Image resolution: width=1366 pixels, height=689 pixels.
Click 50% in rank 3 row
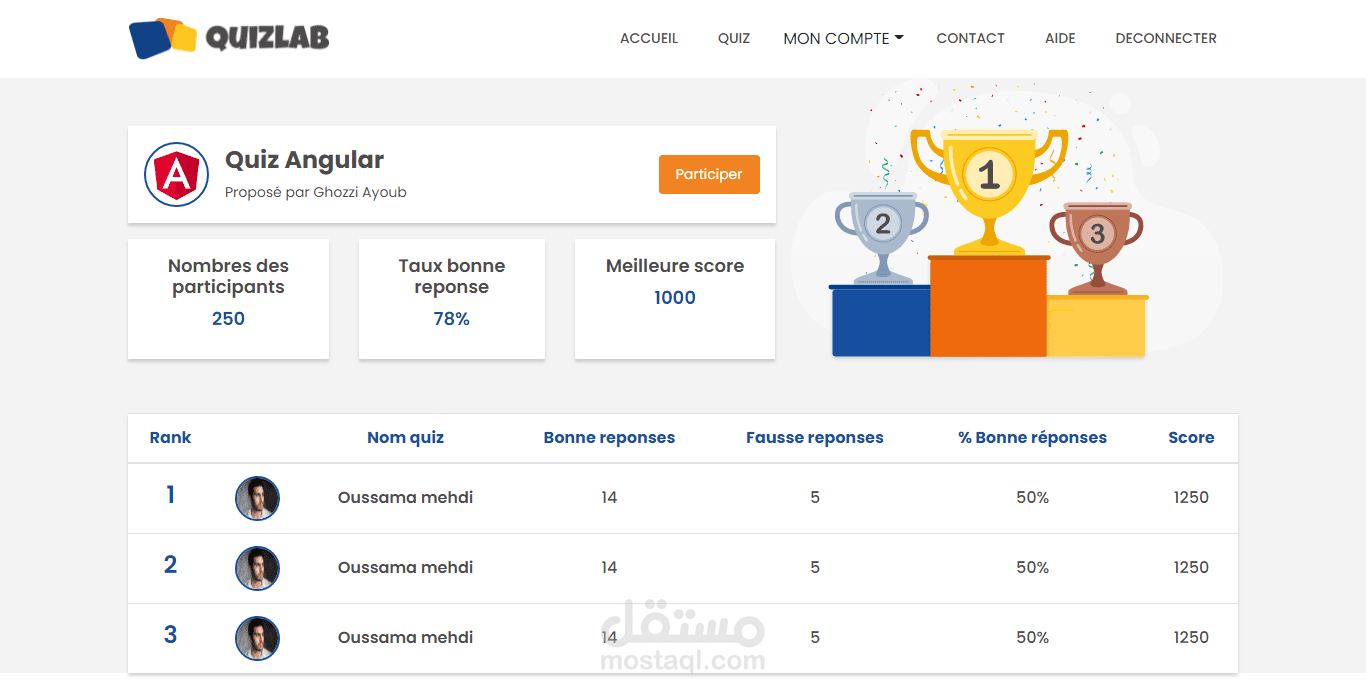pyautogui.click(x=1032, y=637)
